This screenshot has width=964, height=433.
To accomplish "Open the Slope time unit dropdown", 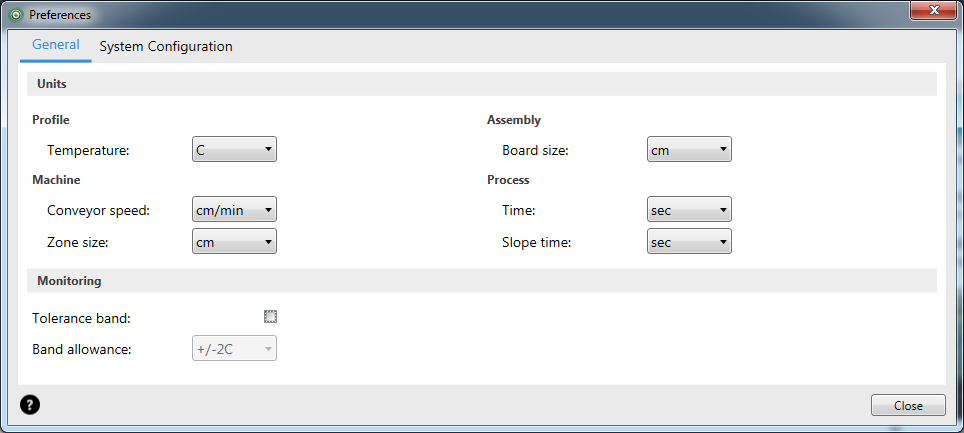I will [689, 242].
